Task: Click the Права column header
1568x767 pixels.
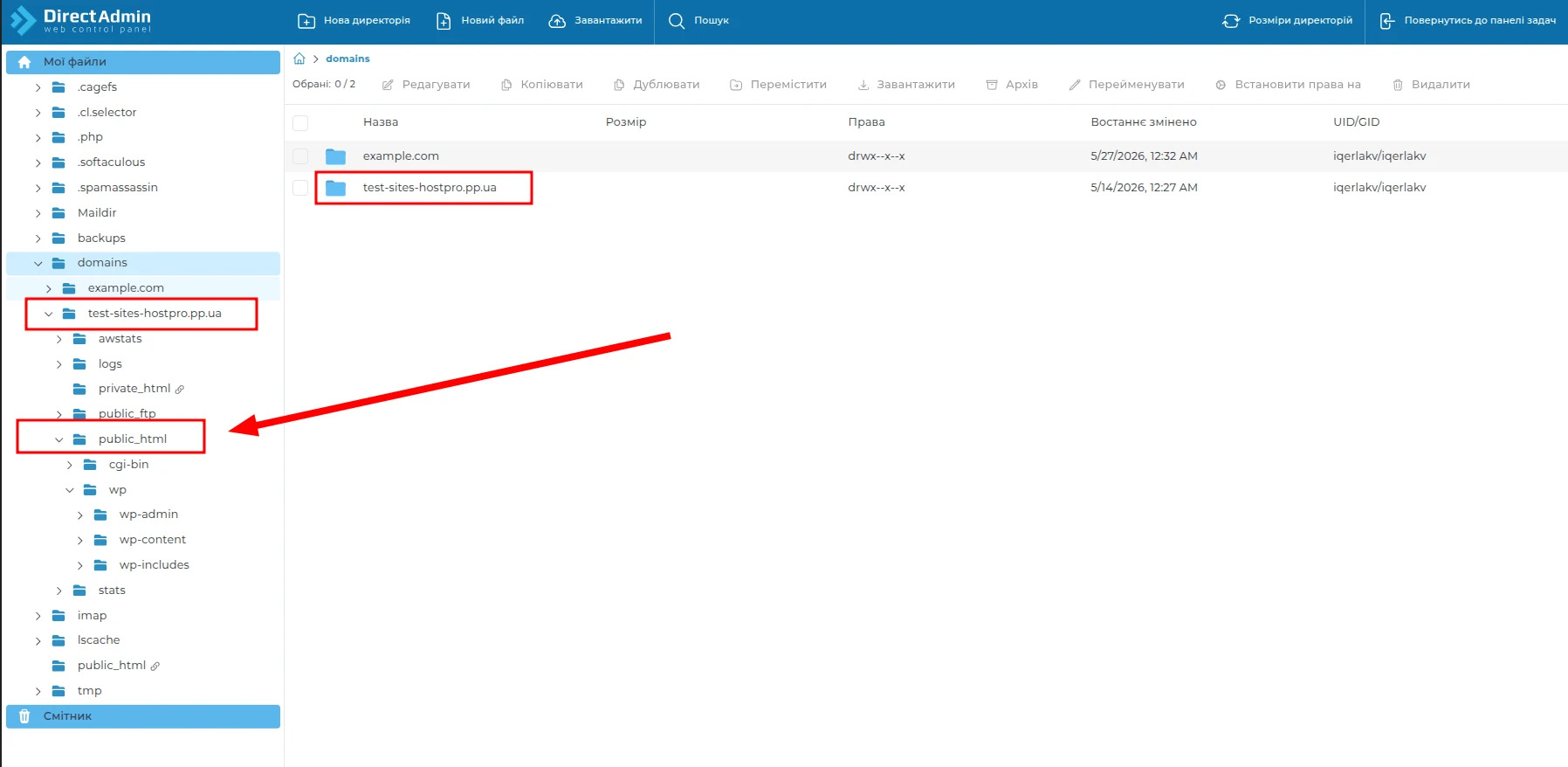Action: [866, 122]
